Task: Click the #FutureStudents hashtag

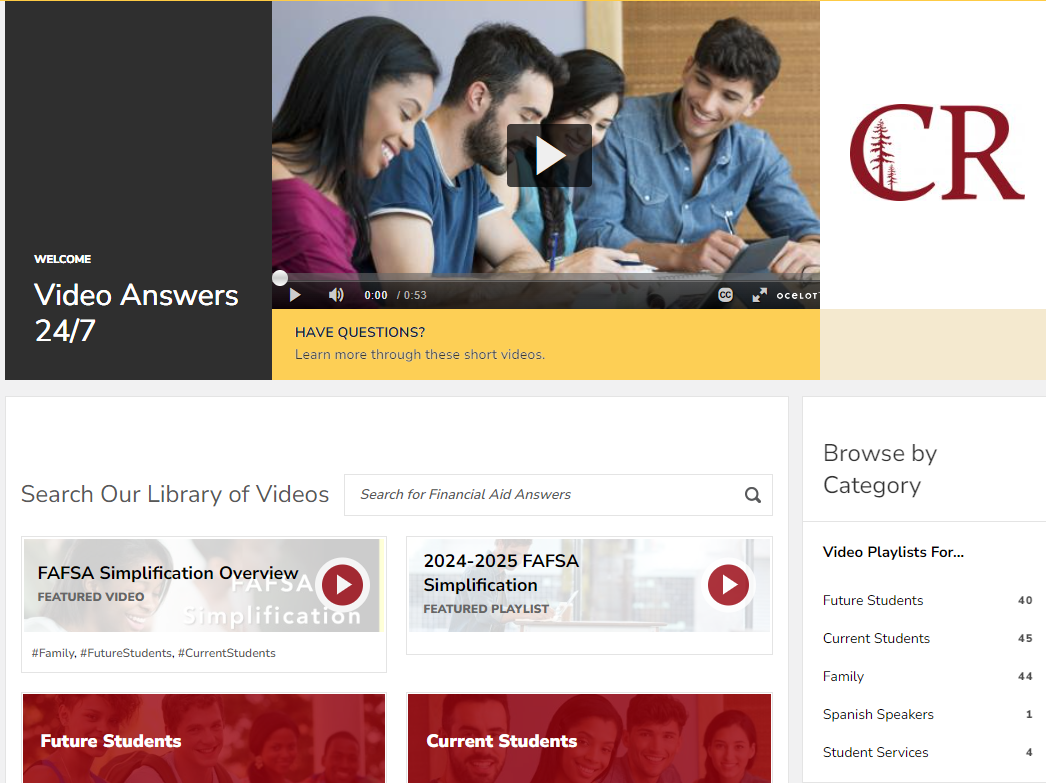Action: 125,653
